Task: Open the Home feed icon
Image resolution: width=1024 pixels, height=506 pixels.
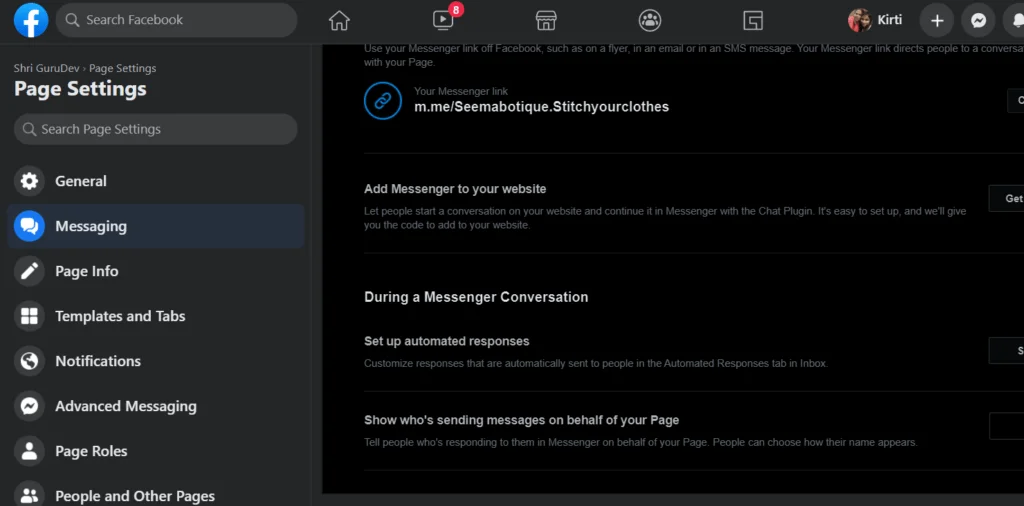Action: (340, 20)
